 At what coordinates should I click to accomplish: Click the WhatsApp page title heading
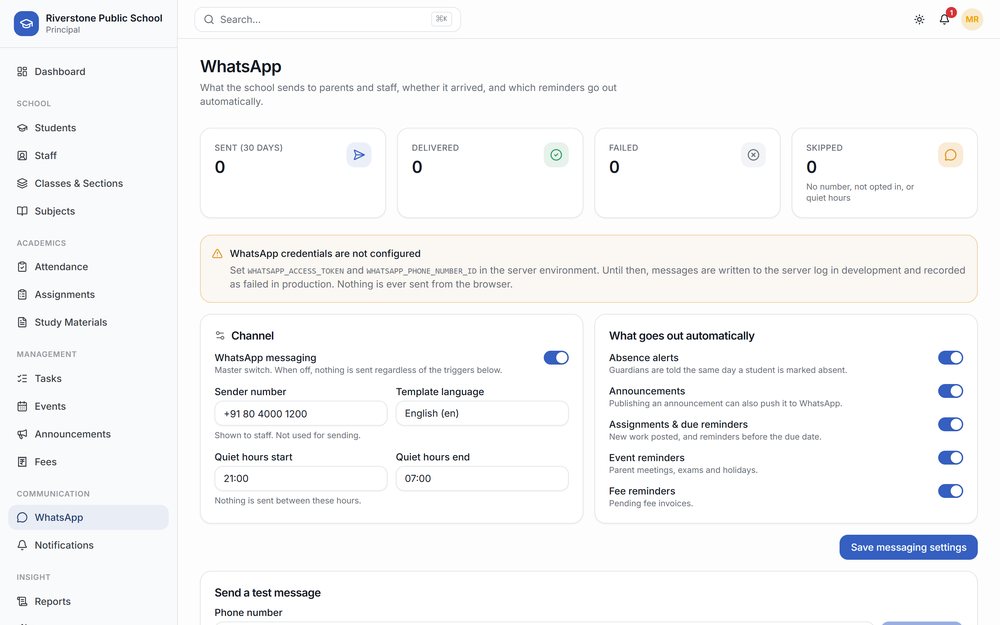pyautogui.click(x=240, y=66)
